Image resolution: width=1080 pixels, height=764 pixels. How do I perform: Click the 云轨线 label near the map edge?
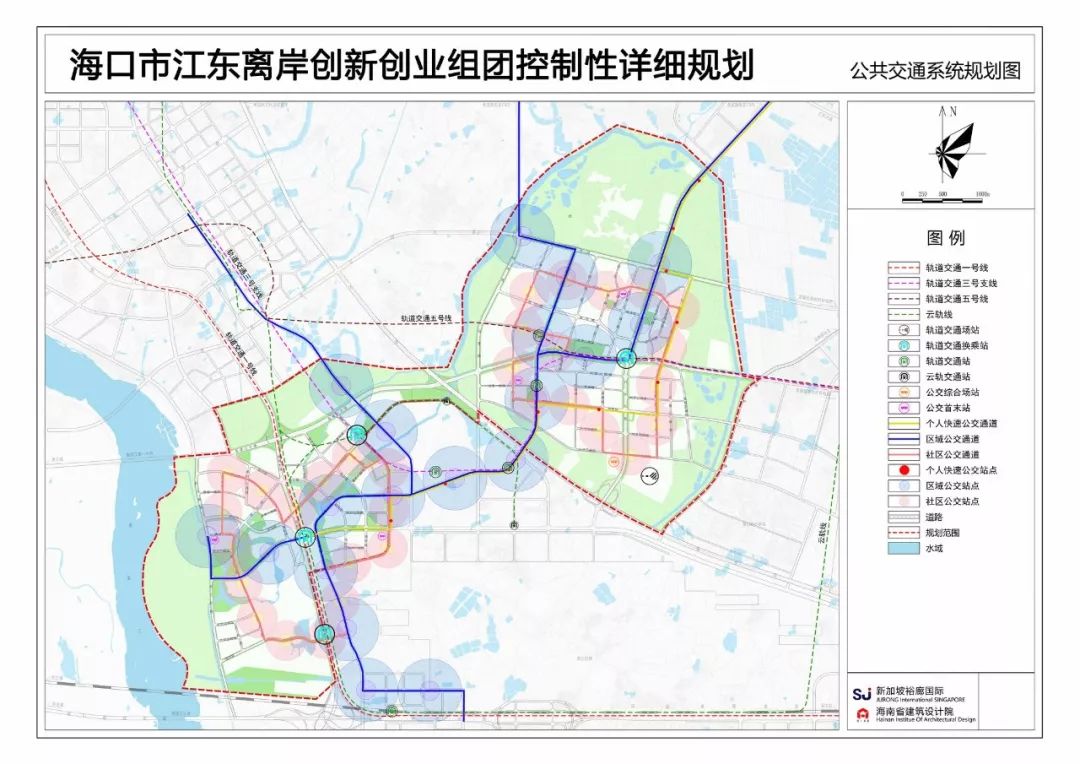[820, 530]
